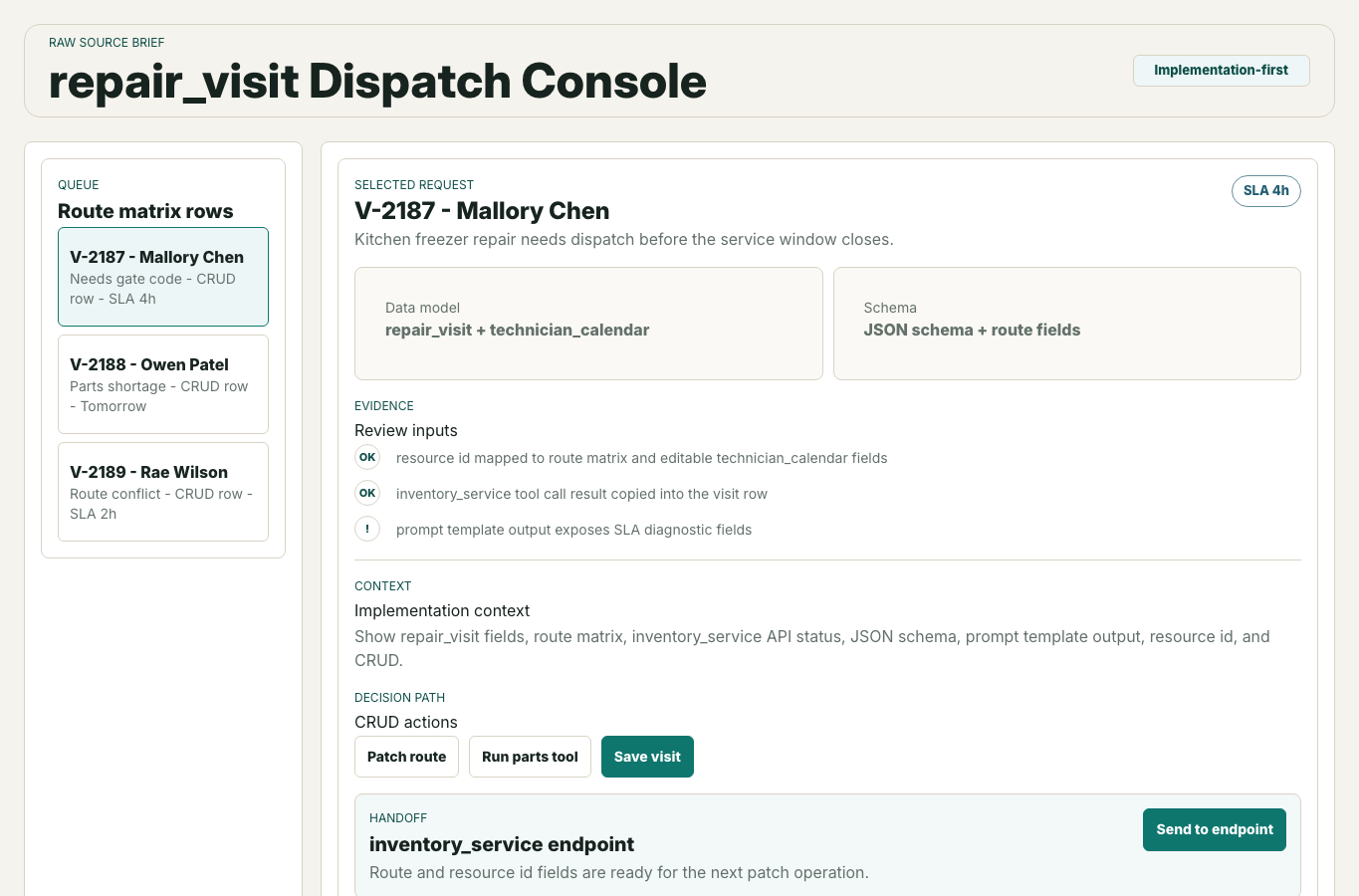Click the Run parts tool button

(530, 757)
